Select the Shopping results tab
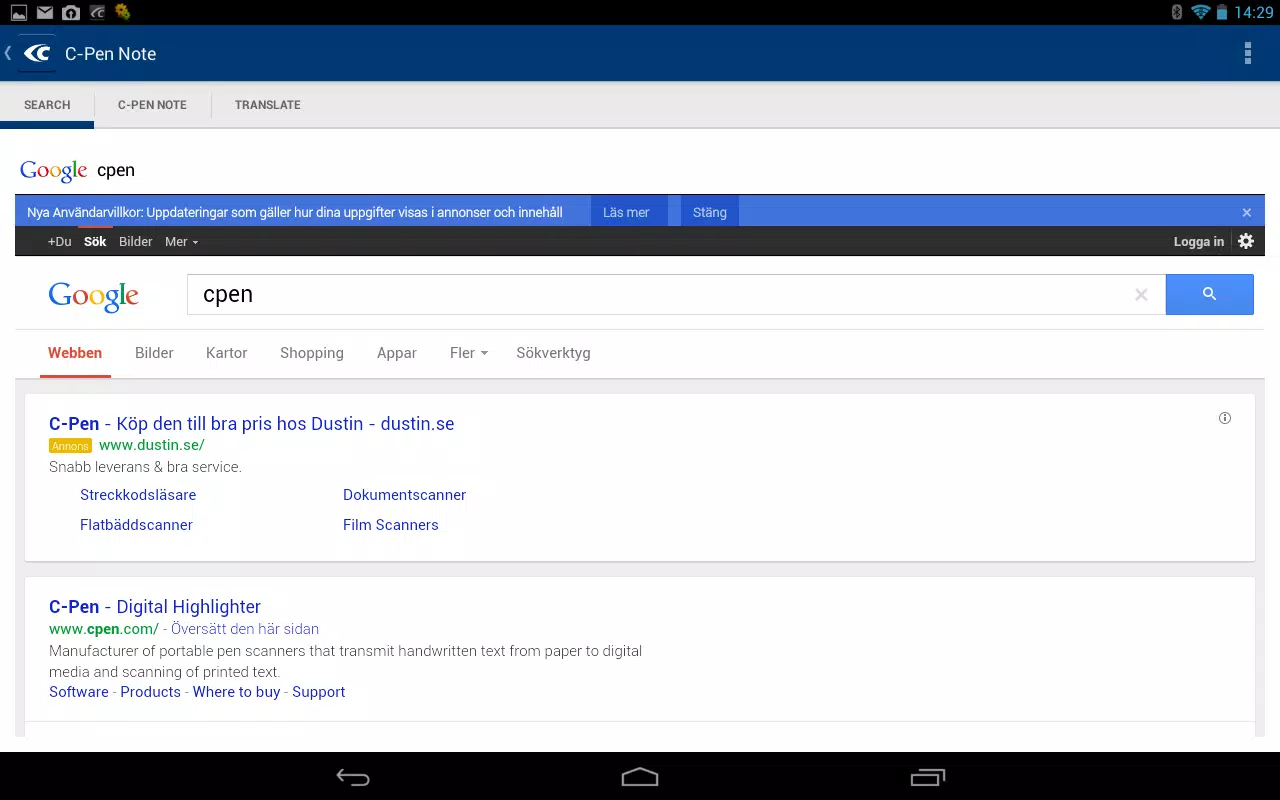 point(312,353)
